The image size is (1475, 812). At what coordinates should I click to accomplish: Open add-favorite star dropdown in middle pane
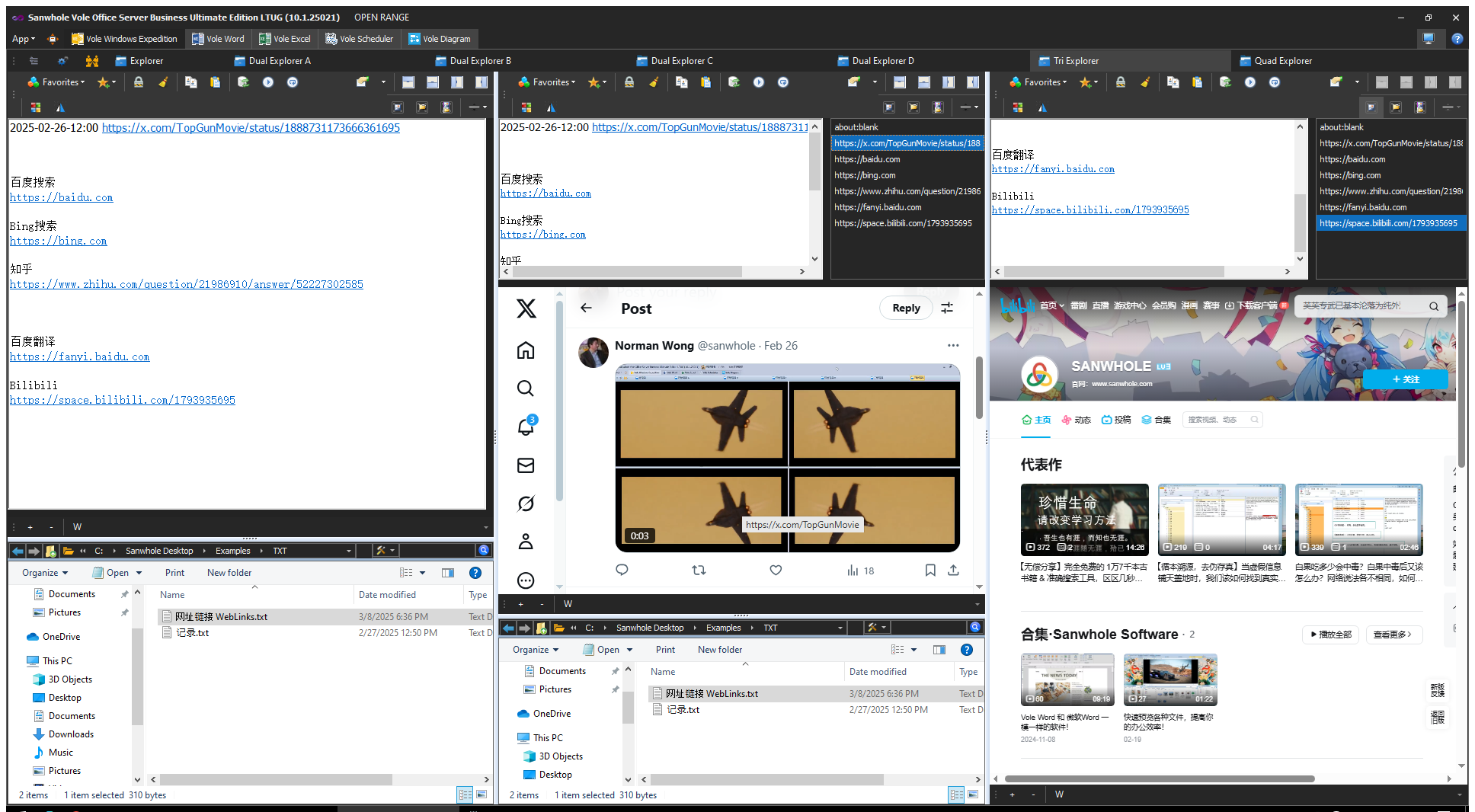597,82
